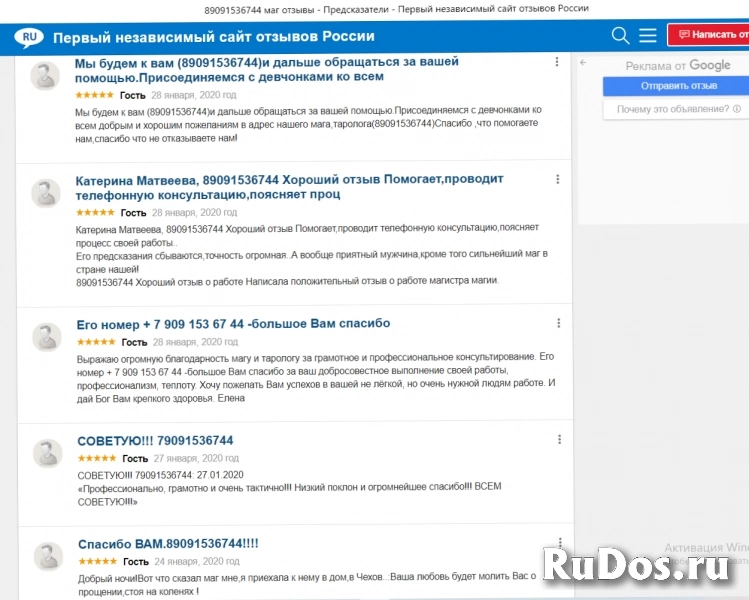
Task: Click the RU speech bubble site logo
Action: tap(28, 37)
